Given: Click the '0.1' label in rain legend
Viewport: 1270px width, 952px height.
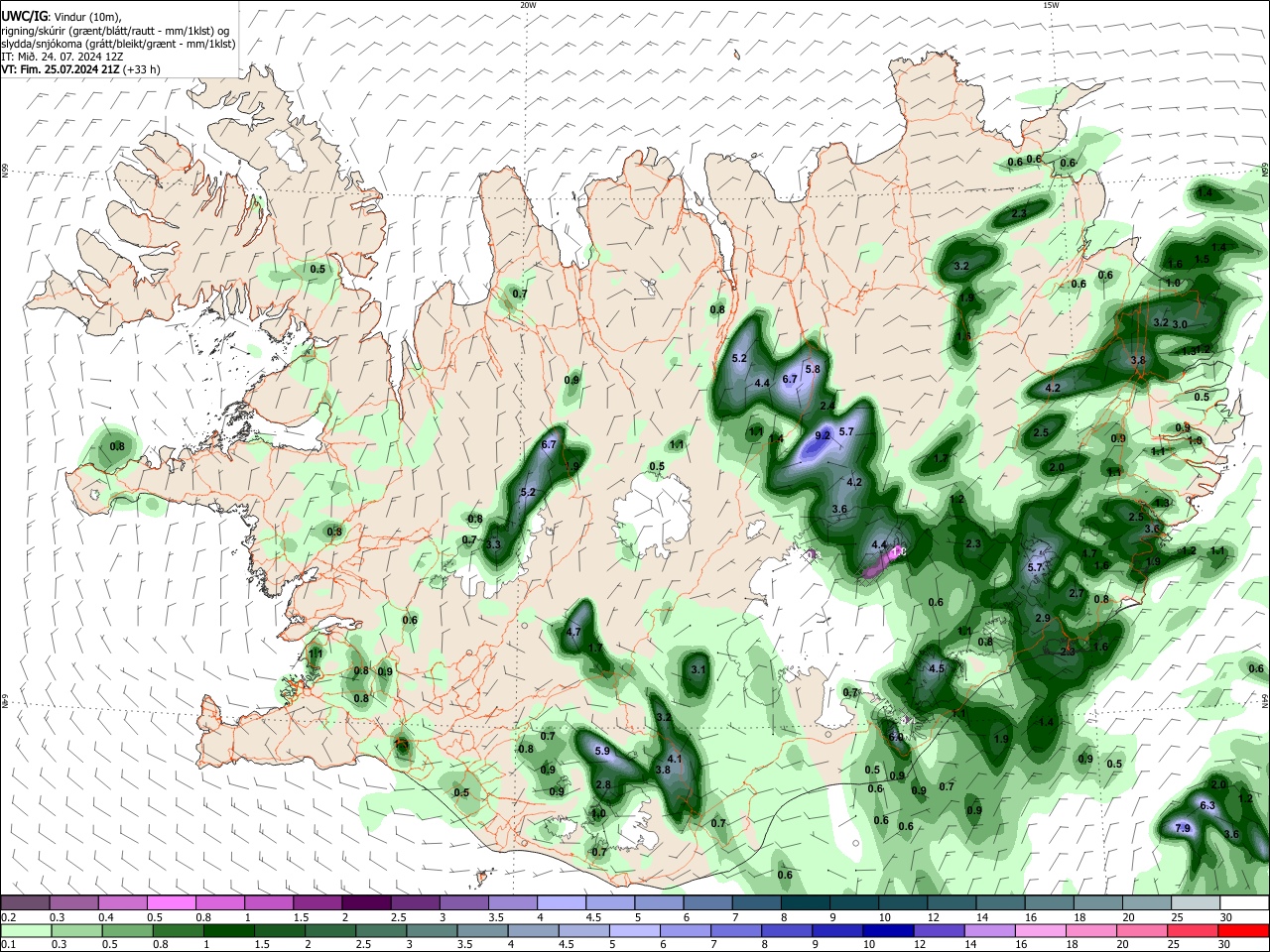Looking at the screenshot, I should click(x=8, y=944).
